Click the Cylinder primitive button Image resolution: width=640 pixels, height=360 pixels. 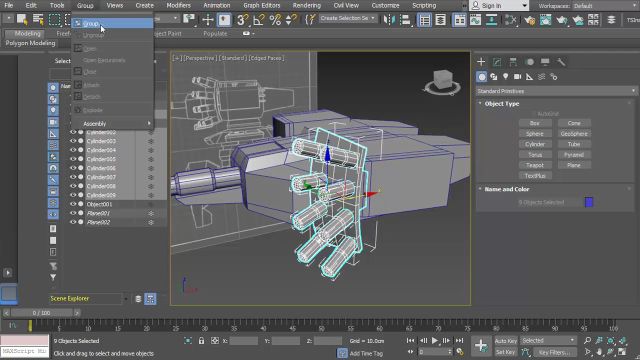tap(535, 144)
